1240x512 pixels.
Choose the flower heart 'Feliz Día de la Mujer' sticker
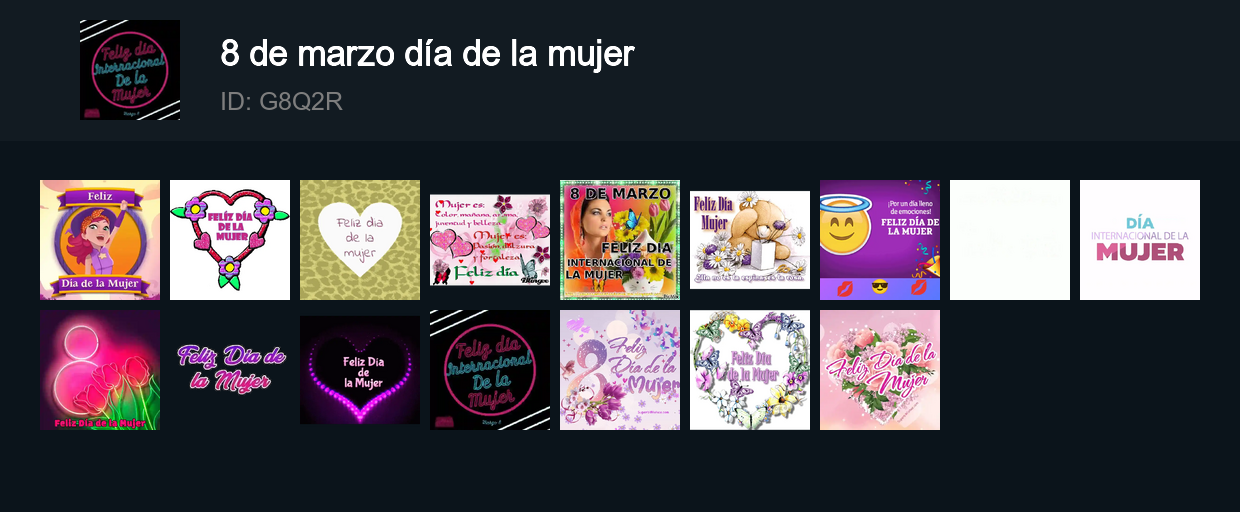230,240
